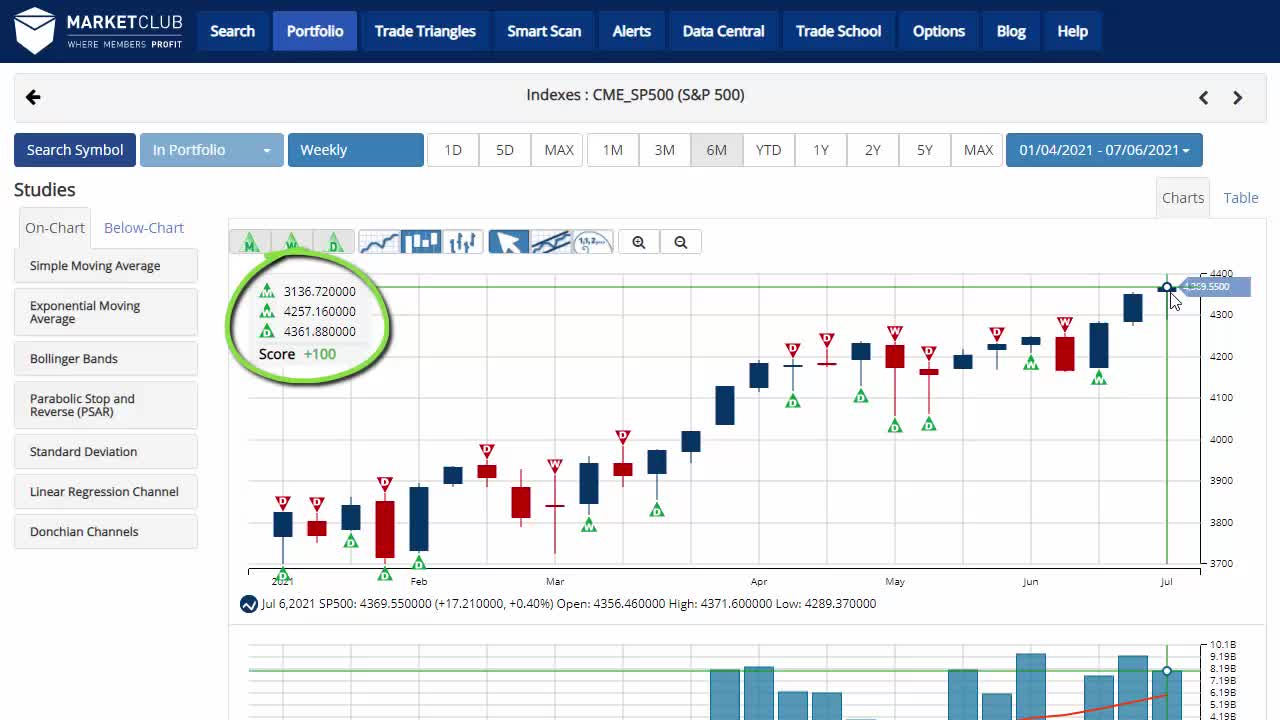This screenshot has height=720, width=1280.
Task: Open the Alerts menu
Action: [632, 31]
